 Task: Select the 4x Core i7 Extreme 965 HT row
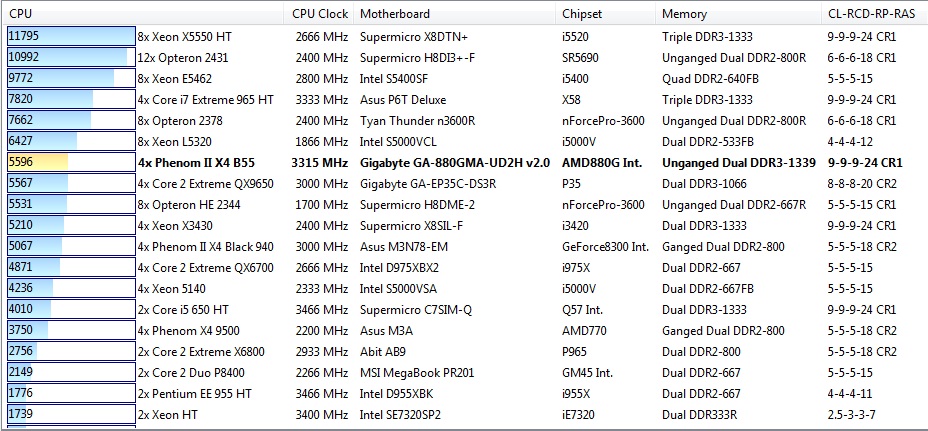205,99
